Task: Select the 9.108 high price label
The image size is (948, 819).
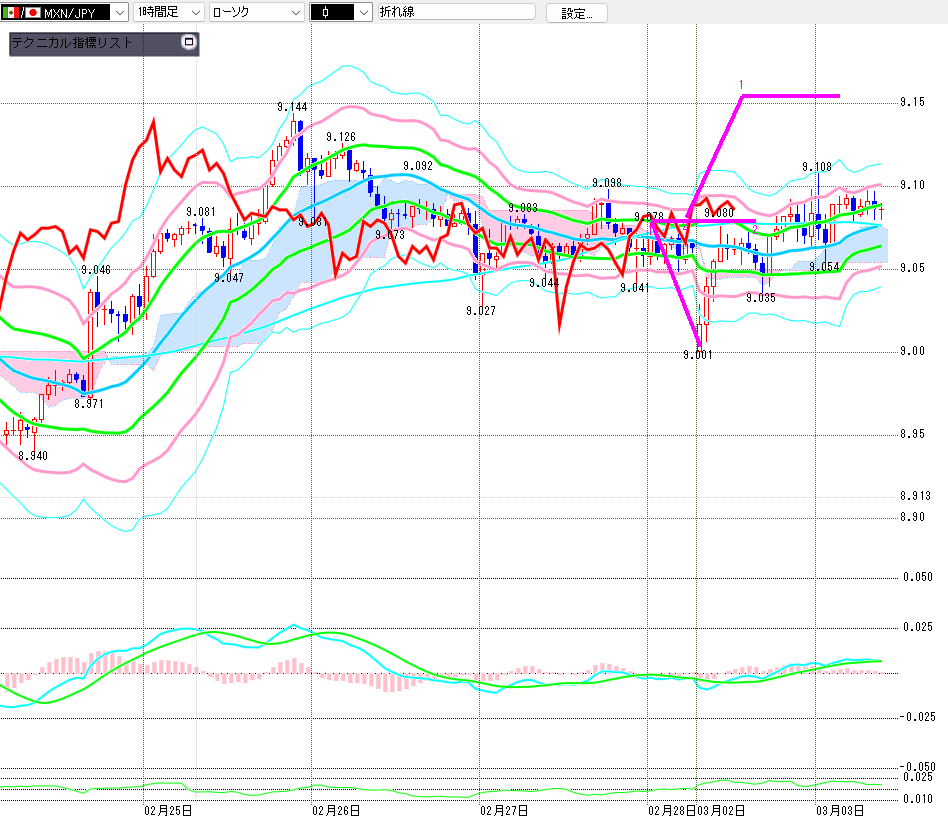Action: tap(816, 167)
